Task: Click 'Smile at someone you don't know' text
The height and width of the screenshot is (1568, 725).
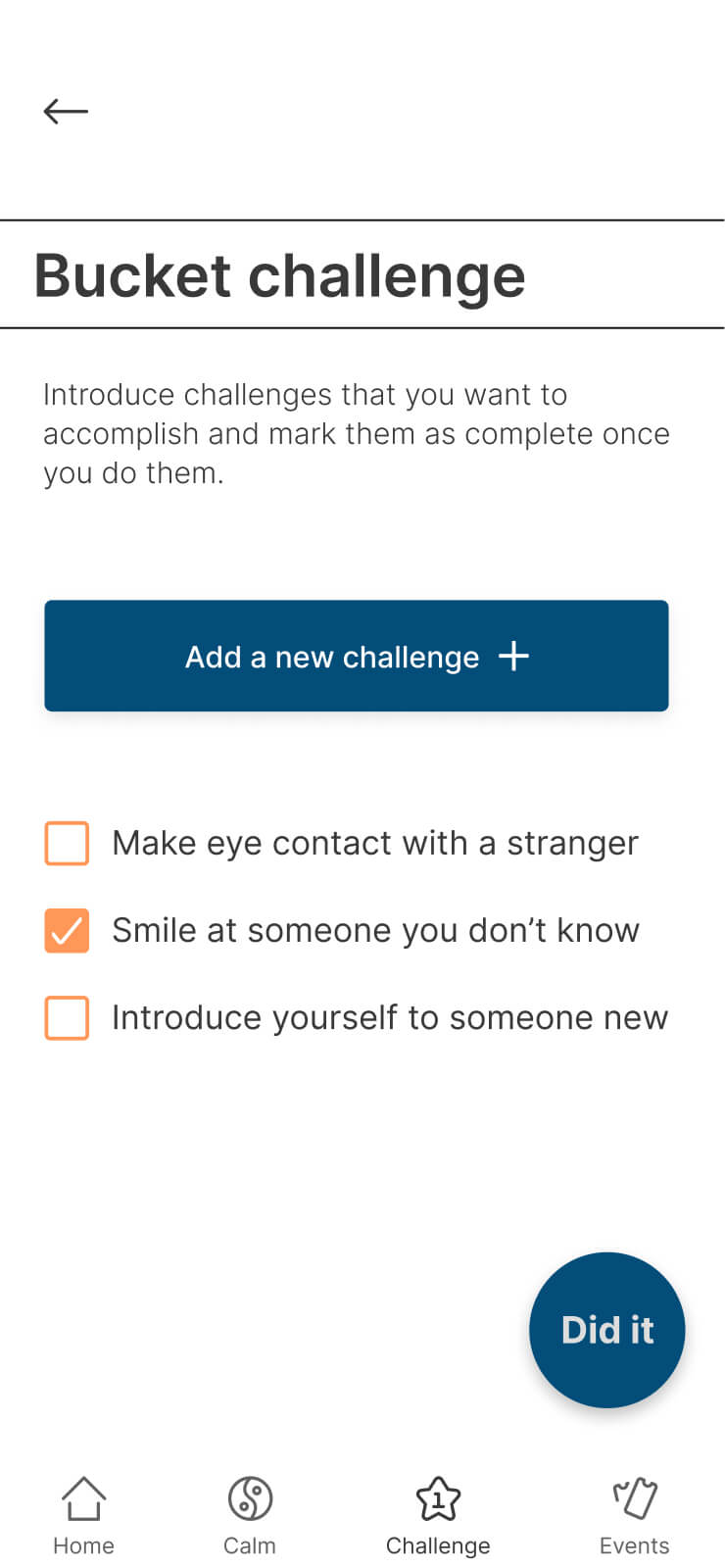Action: (375, 930)
